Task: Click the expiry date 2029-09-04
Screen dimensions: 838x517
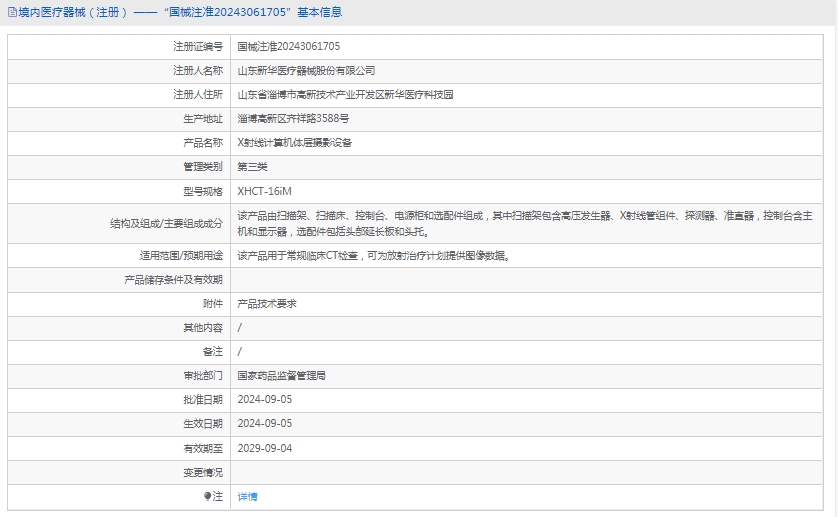Action: pyautogui.click(x=264, y=448)
